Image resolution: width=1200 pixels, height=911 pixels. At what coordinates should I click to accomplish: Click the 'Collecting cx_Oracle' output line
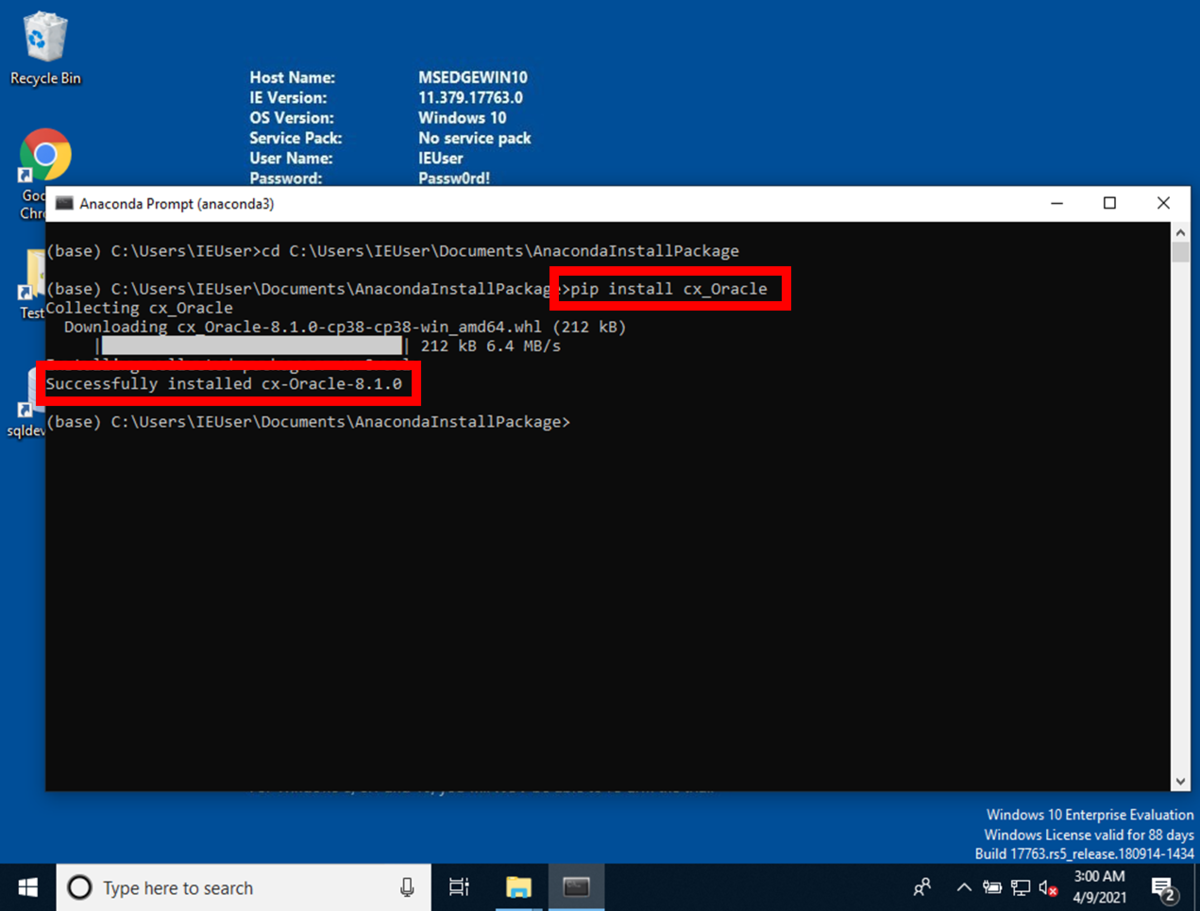(x=139, y=308)
